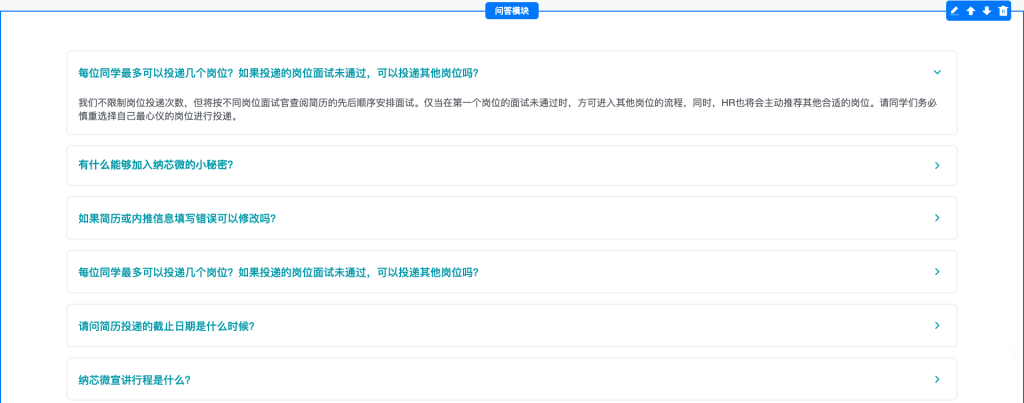Image resolution: width=1024 pixels, height=403 pixels.
Task: Move the module down with the down arrow
Action: 987,11
